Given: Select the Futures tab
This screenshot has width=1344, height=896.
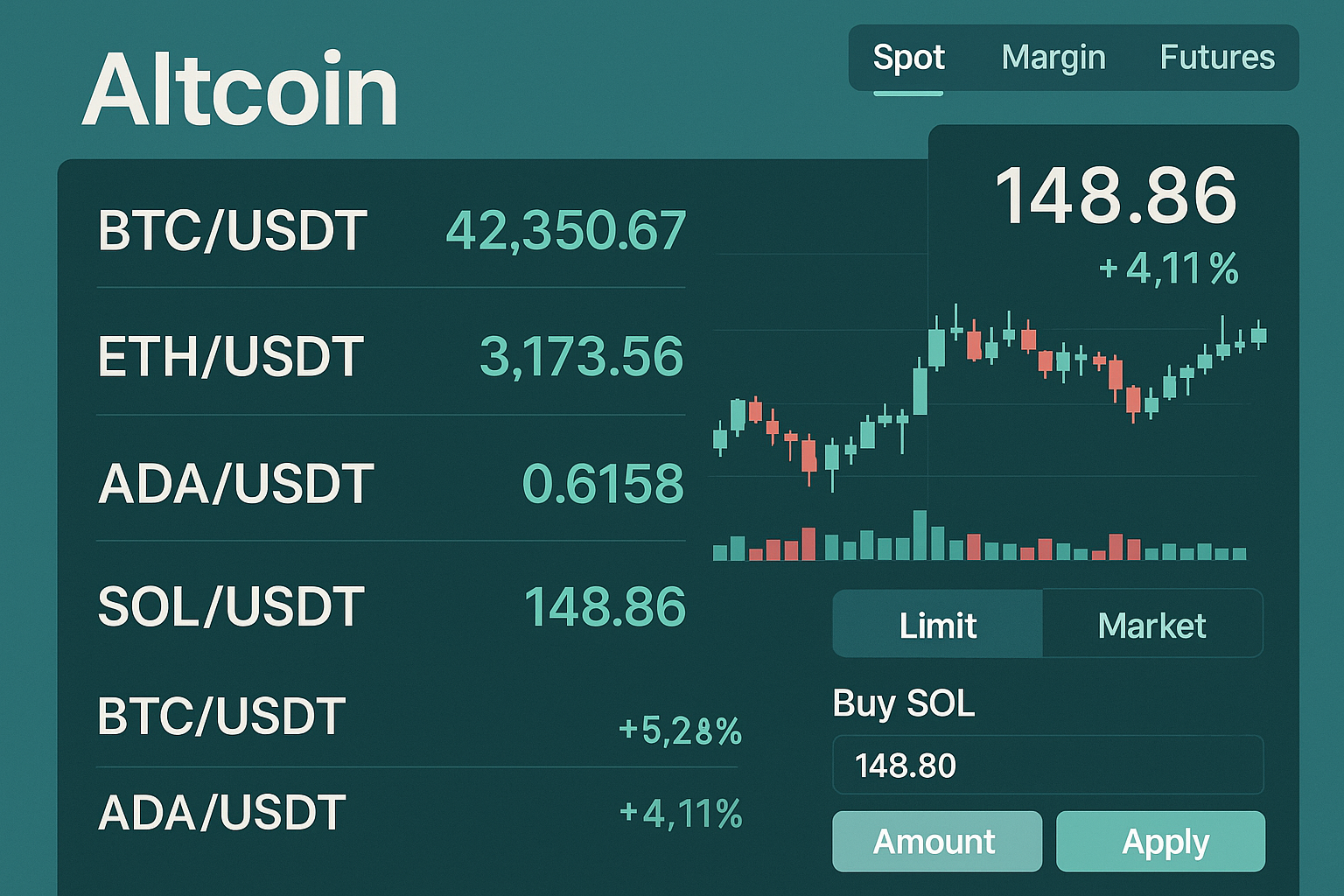Looking at the screenshot, I should [x=1217, y=58].
